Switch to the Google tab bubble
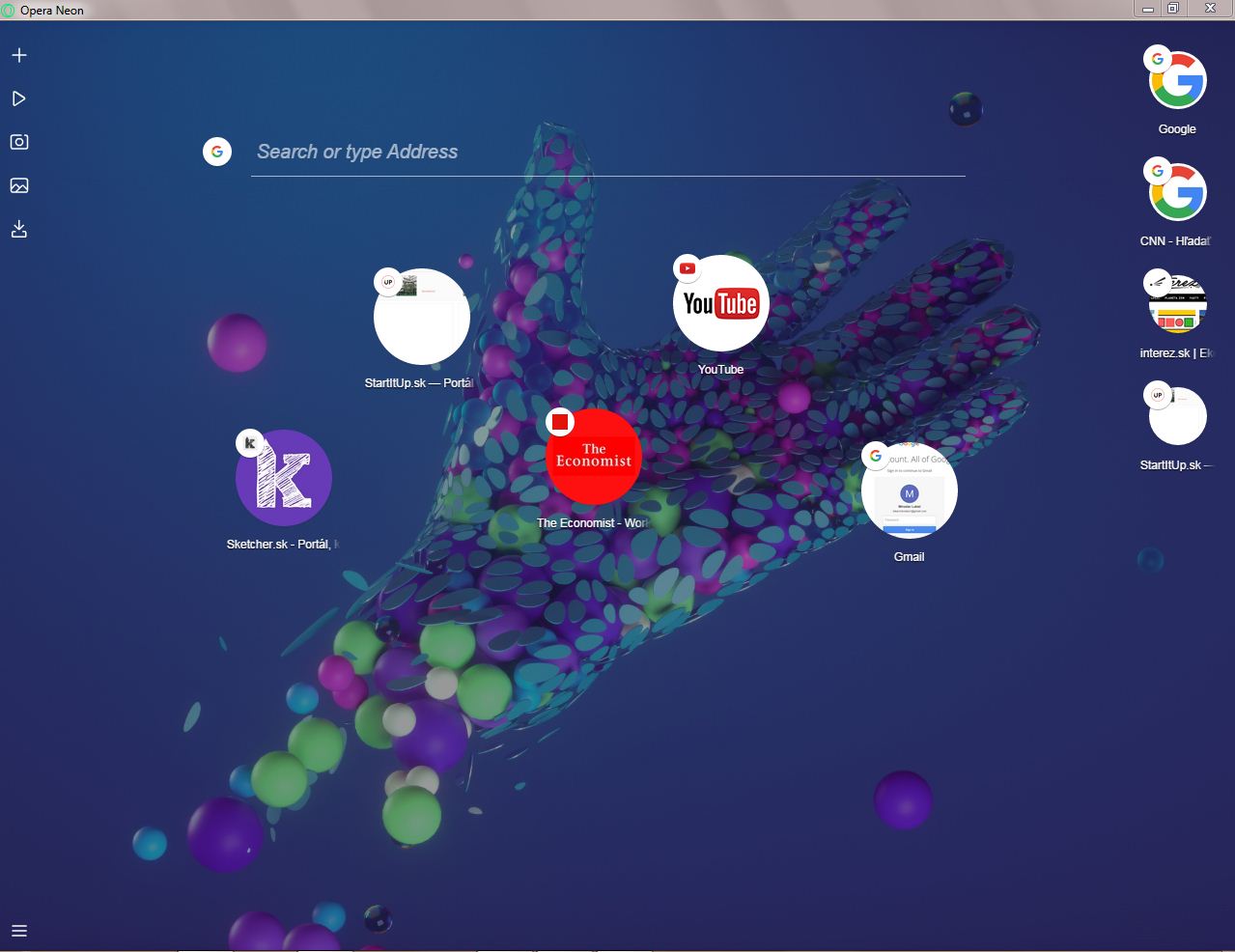Screen dimensions: 1235x952 pos(1178,80)
